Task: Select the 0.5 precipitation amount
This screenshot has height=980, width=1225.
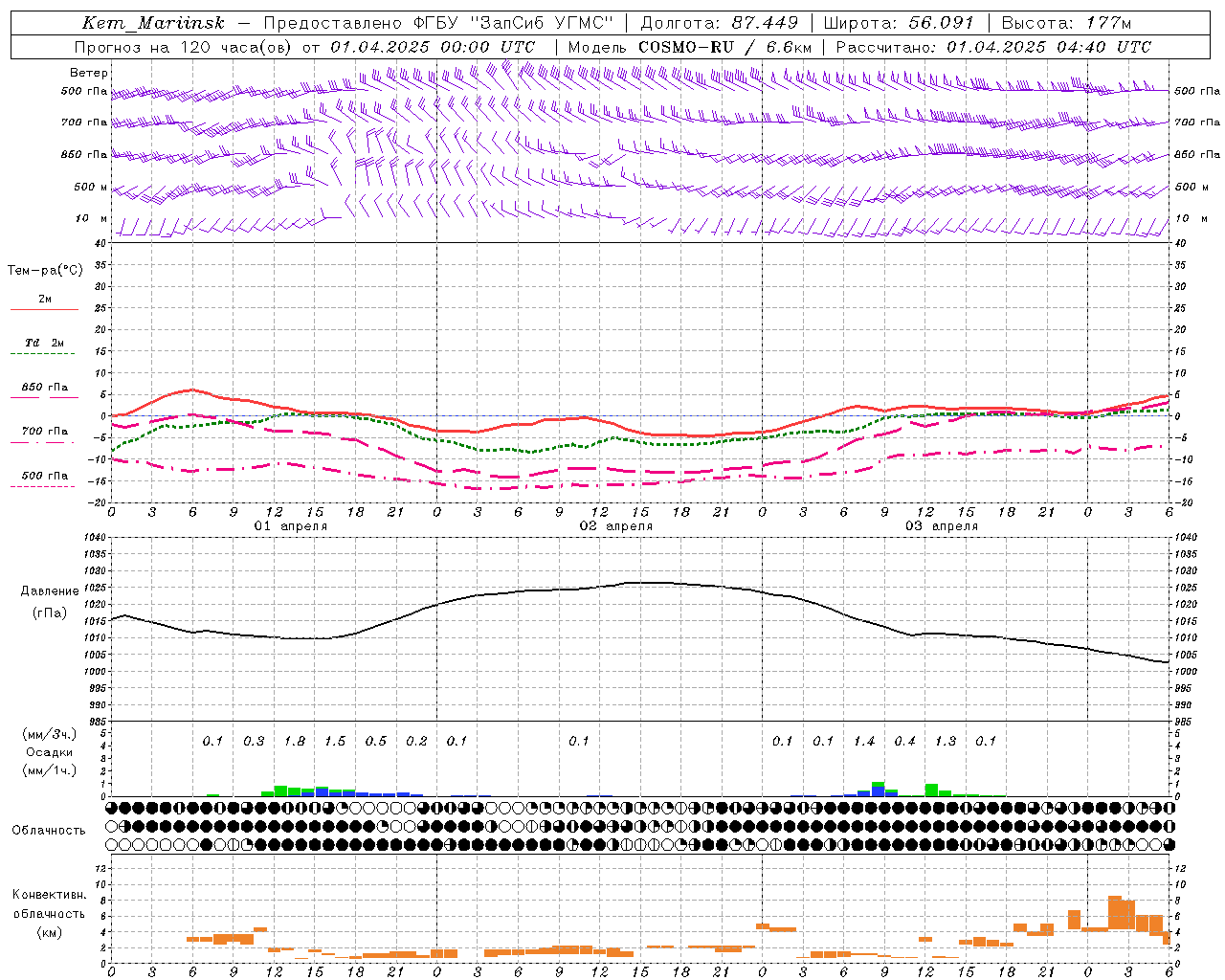Action: click(375, 742)
